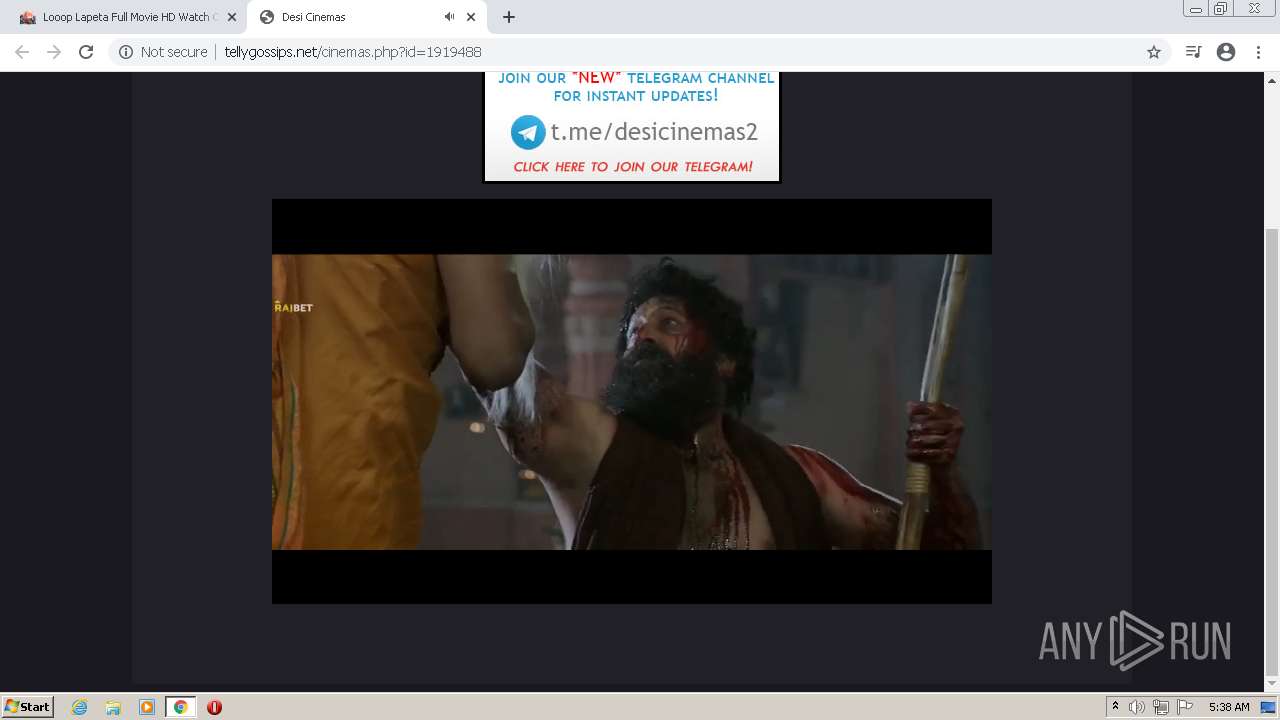1280x720 pixels.
Task: Minimize the Chrome window
Action: 1196,9
